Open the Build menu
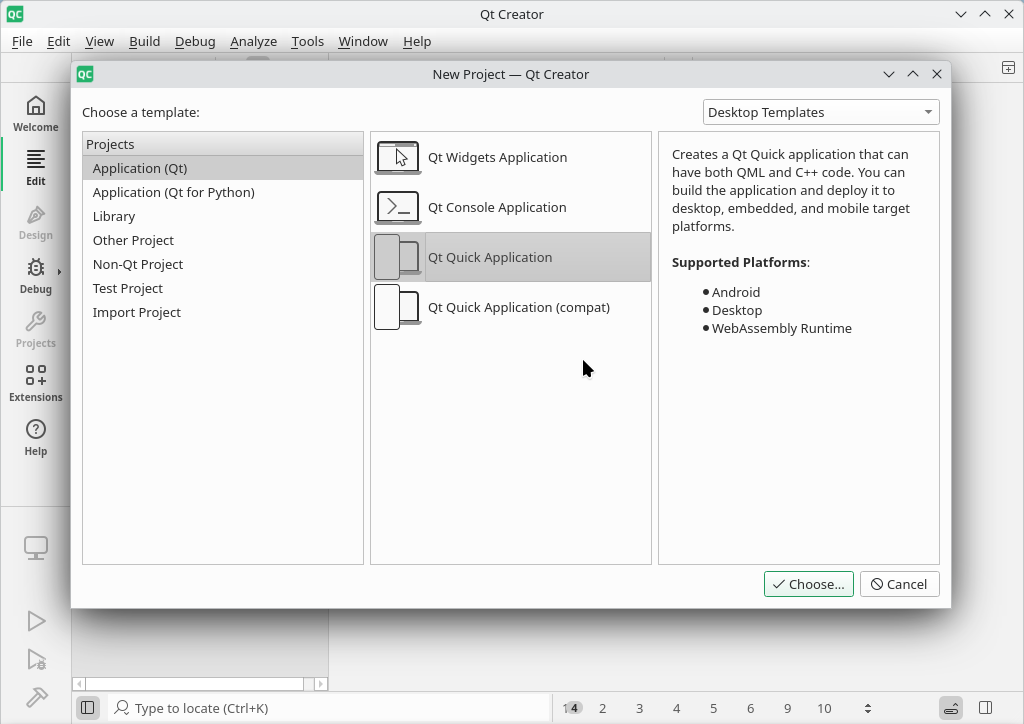This screenshot has width=1024, height=724. coord(144,42)
